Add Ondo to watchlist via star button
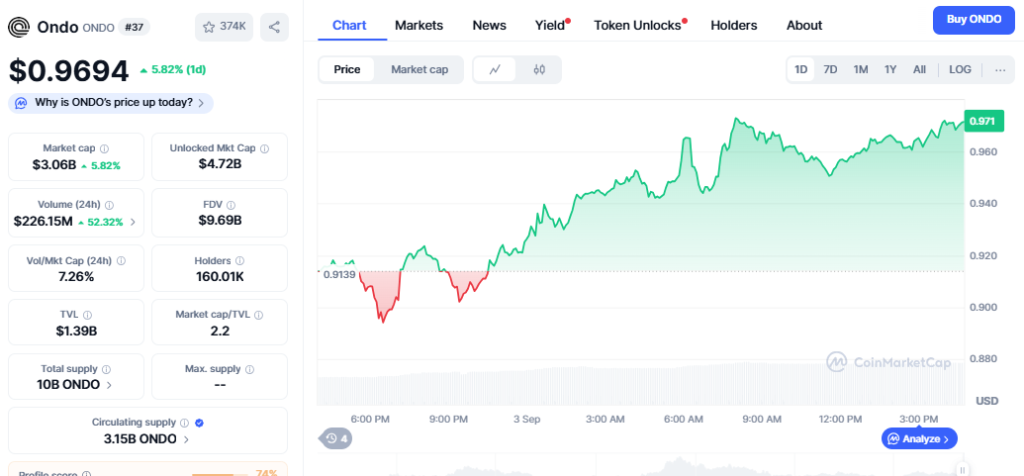The height and width of the screenshot is (476, 1024). click(224, 27)
